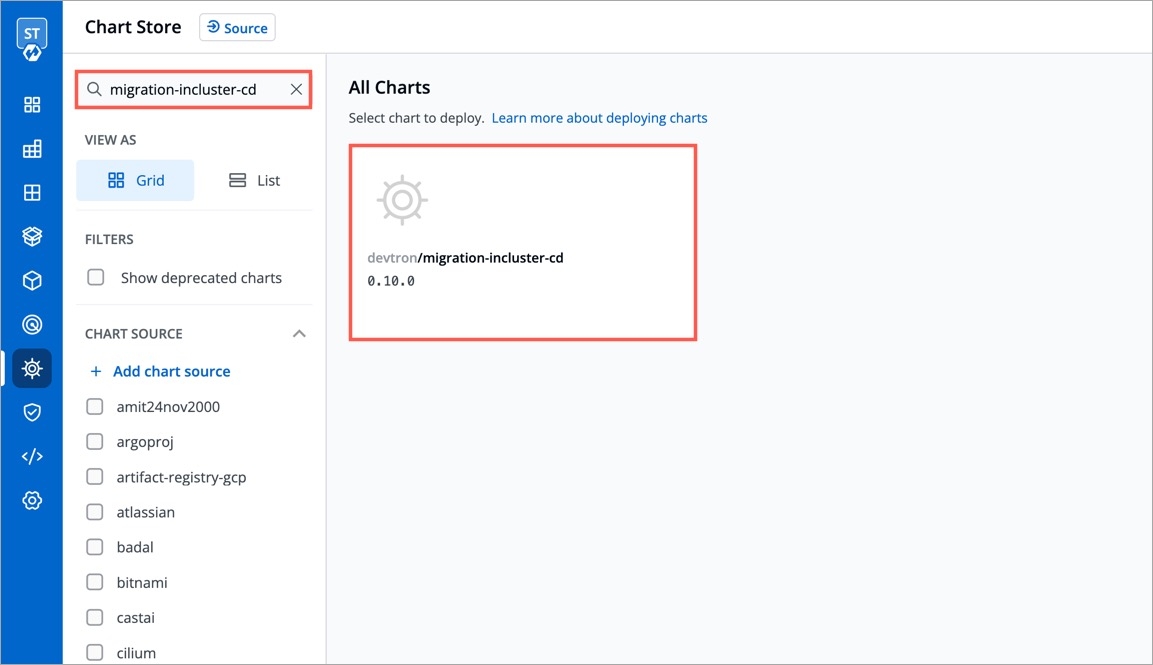
Task: Switch to Grid view
Action: tap(135, 181)
